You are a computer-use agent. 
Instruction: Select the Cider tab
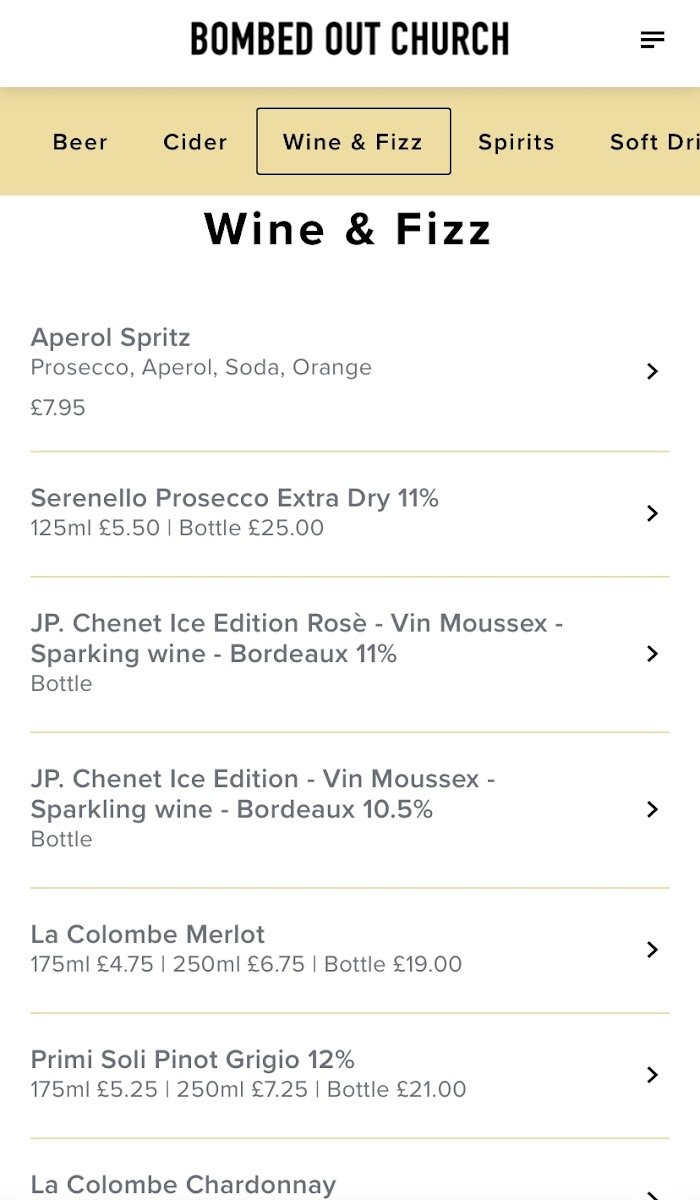click(x=195, y=142)
